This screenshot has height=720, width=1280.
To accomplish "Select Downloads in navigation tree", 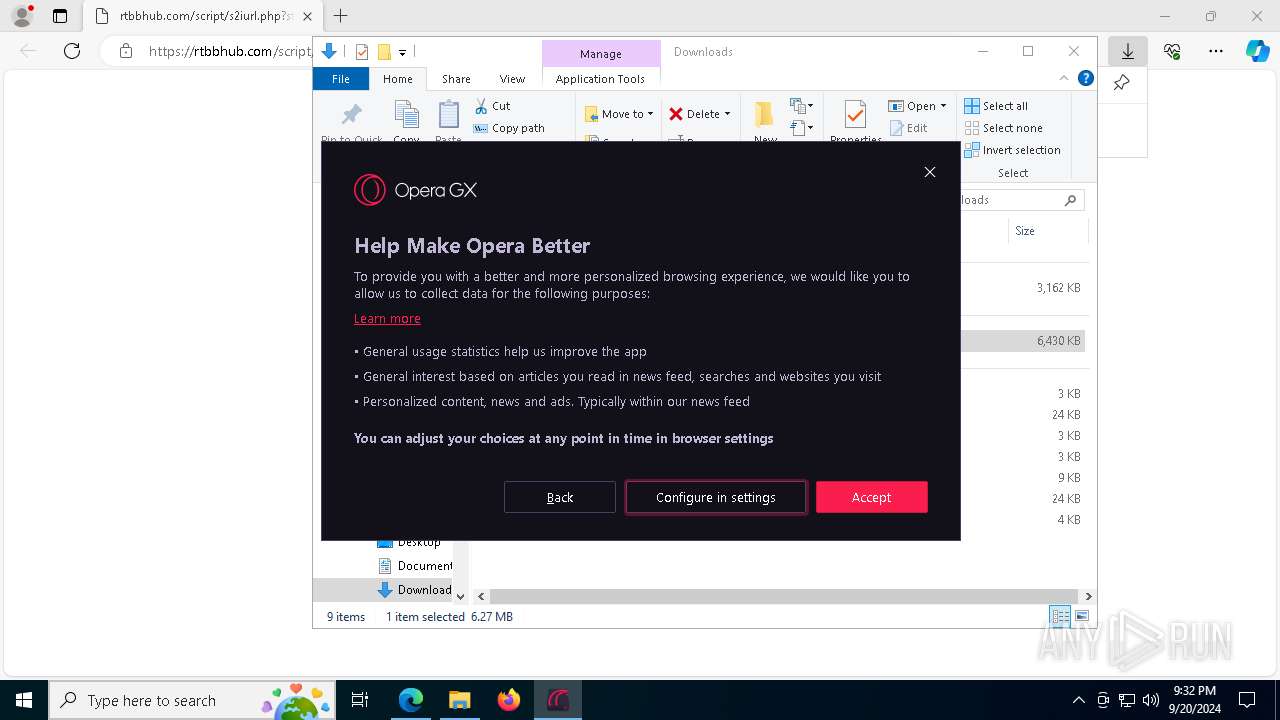I will 415,590.
